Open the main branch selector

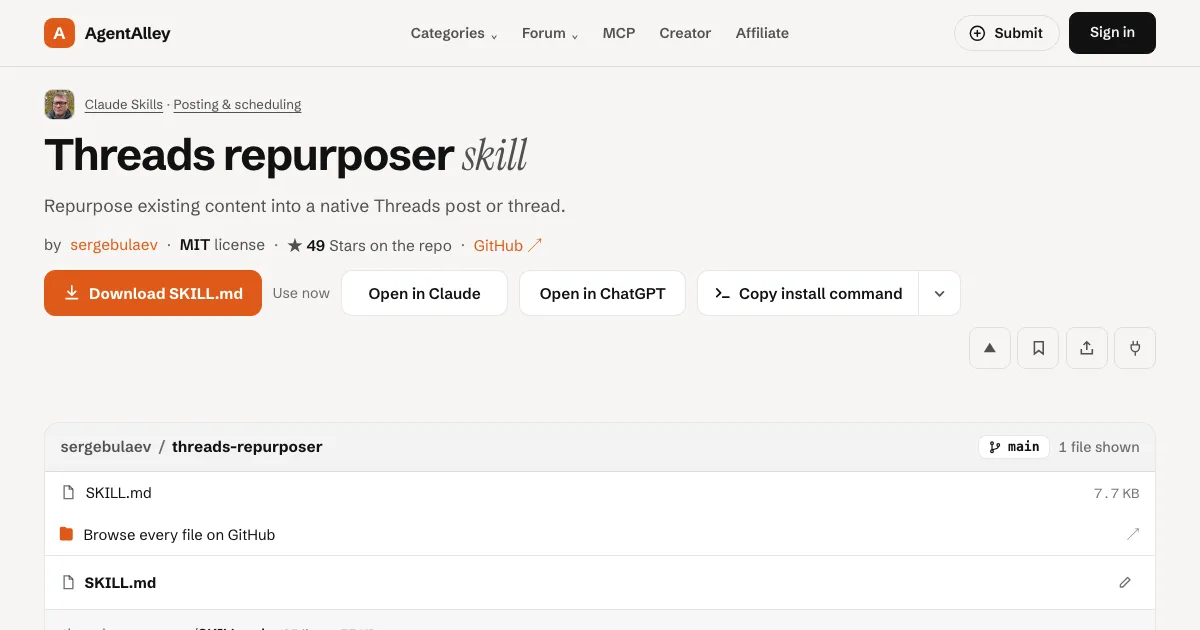point(1014,447)
